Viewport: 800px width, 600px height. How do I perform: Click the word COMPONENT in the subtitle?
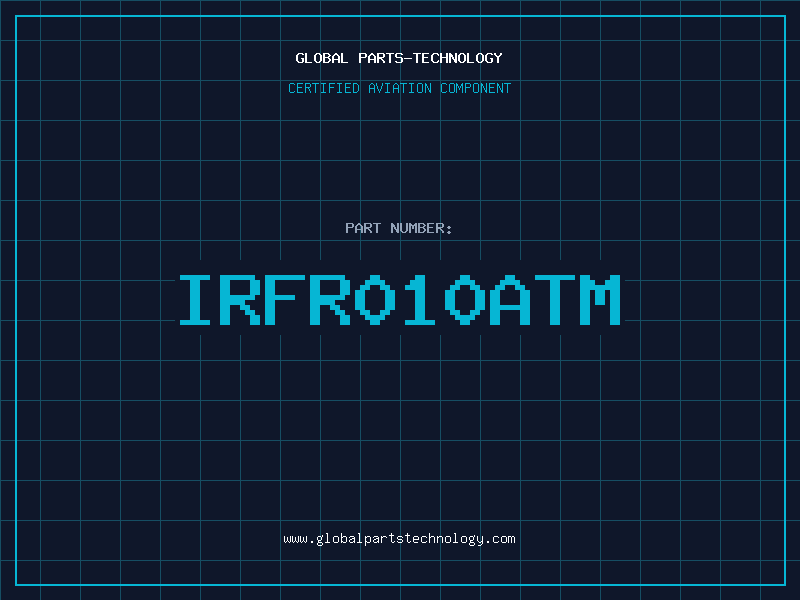pyautogui.click(x=474, y=88)
